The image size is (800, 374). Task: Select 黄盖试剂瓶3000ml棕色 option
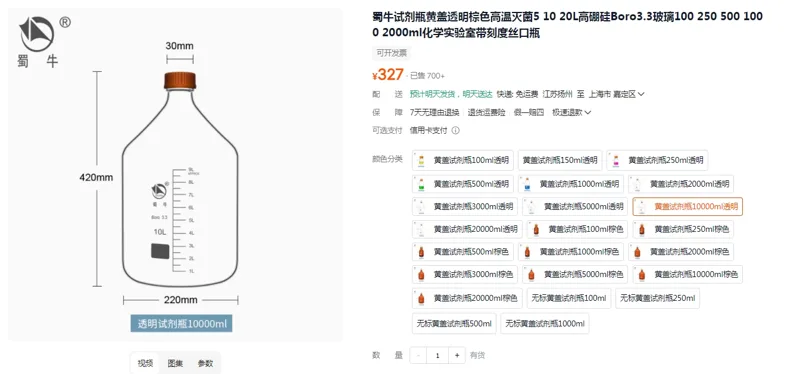click(x=465, y=275)
